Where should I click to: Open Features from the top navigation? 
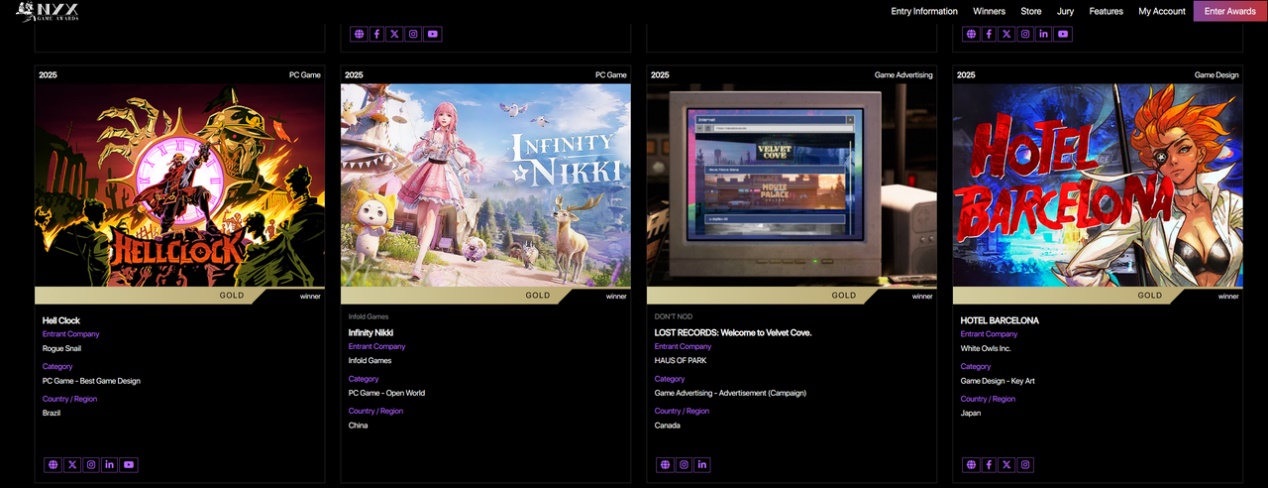click(1106, 11)
